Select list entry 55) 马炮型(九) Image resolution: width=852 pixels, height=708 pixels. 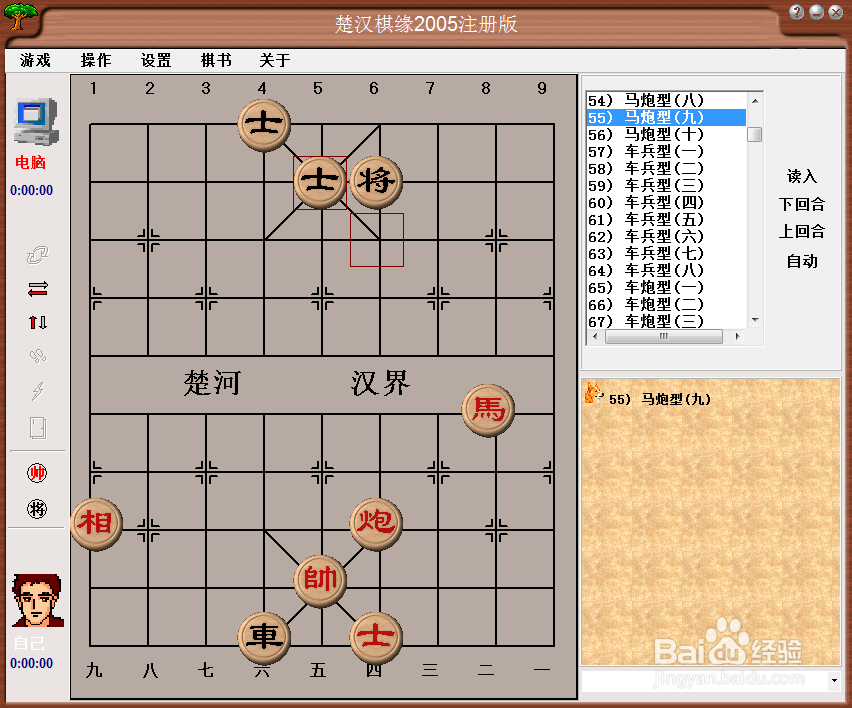click(x=667, y=117)
